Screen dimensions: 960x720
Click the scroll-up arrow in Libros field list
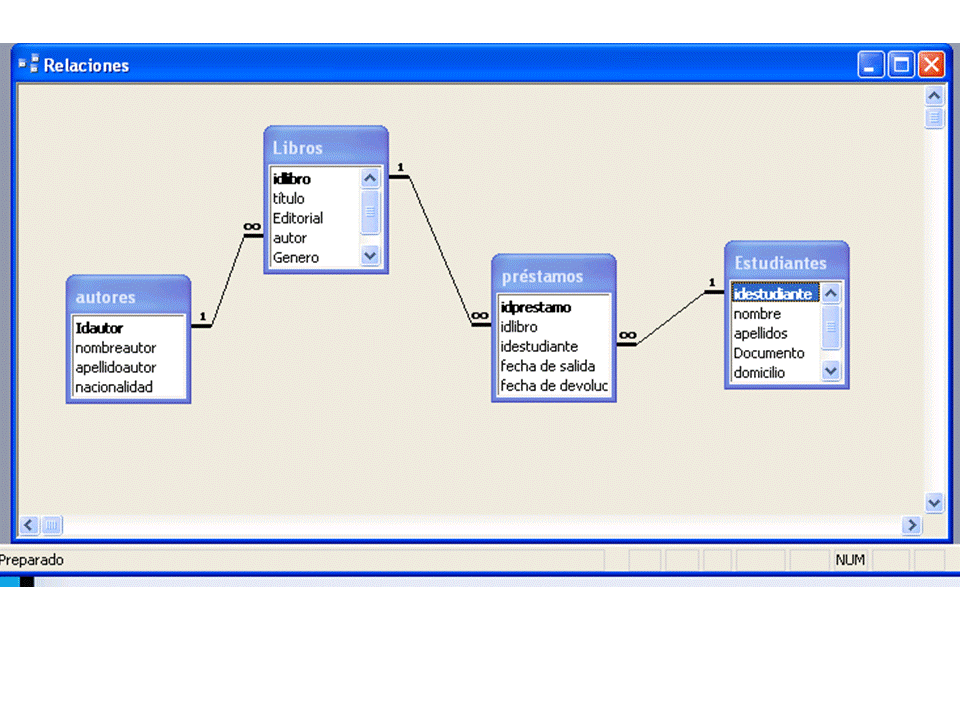point(369,178)
